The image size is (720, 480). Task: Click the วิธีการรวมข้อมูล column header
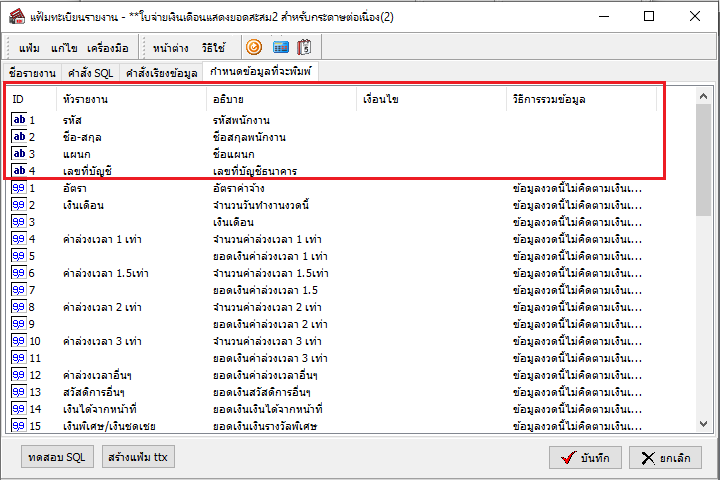pos(582,99)
